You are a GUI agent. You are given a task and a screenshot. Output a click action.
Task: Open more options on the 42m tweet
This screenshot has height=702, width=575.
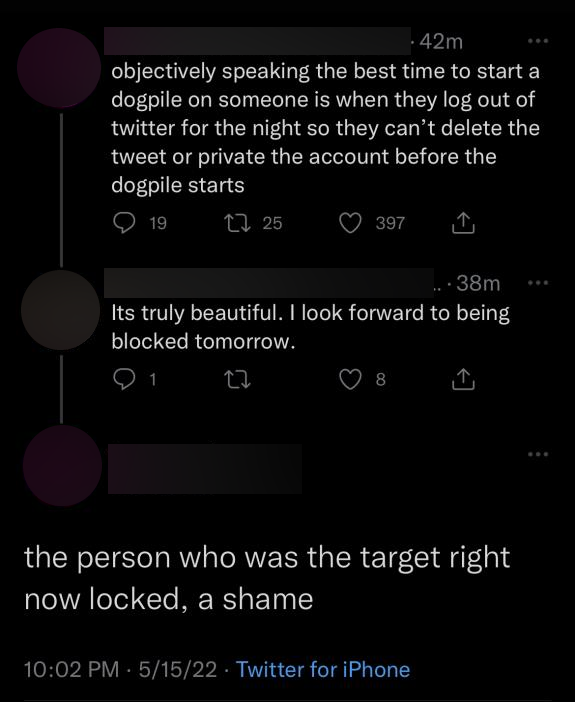click(537, 41)
